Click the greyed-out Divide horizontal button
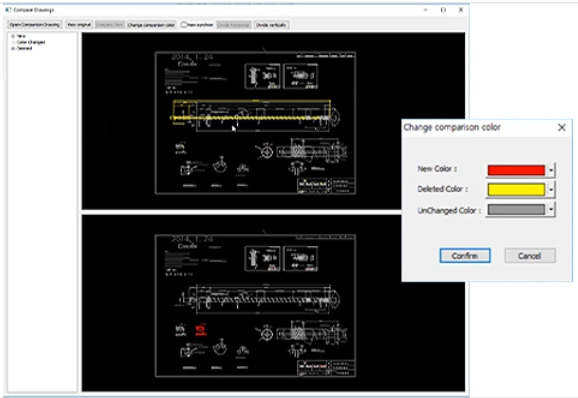578x398 pixels. [234, 25]
